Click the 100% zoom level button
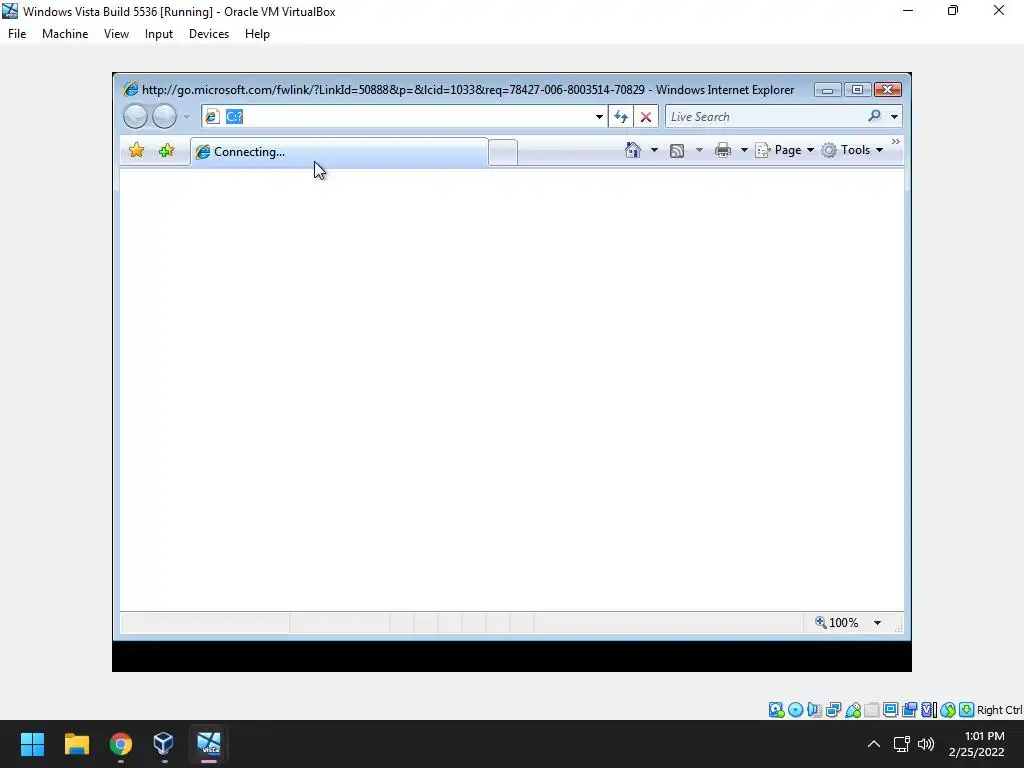The image size is (1024, 768). coord(837,622)
